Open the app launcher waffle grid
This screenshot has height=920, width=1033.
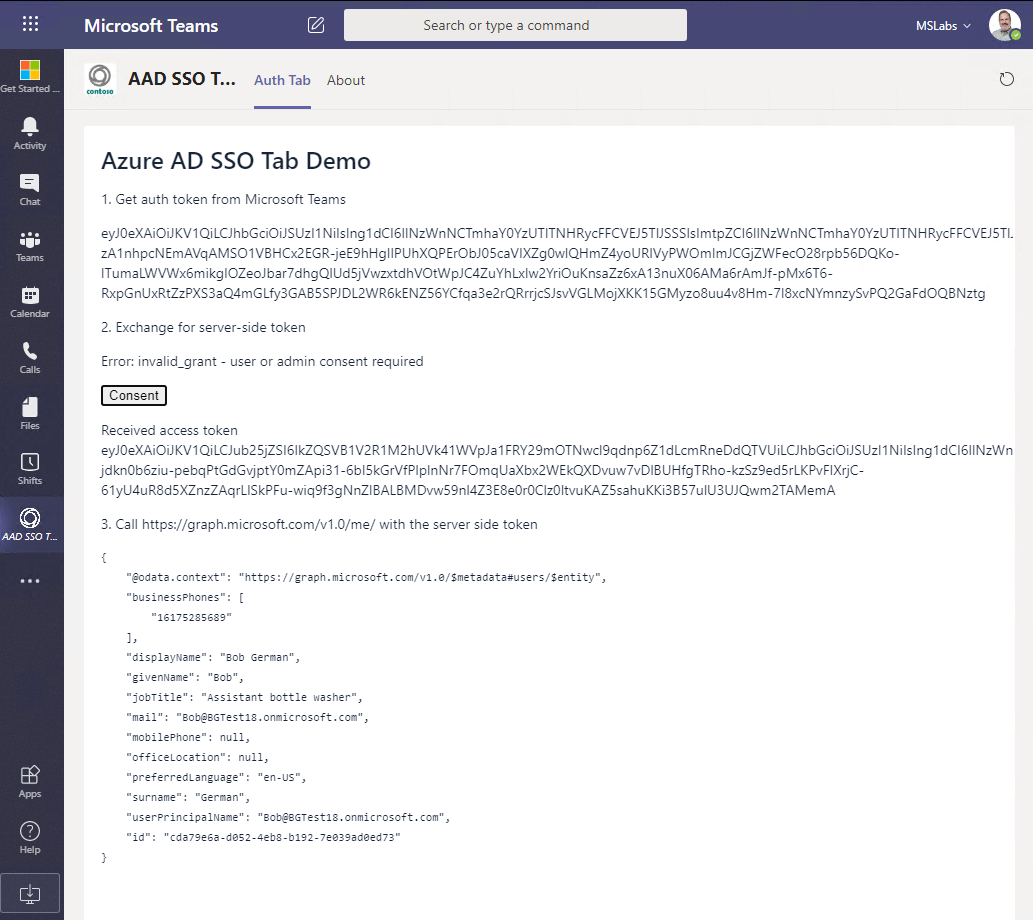click(x=30, y=24)
